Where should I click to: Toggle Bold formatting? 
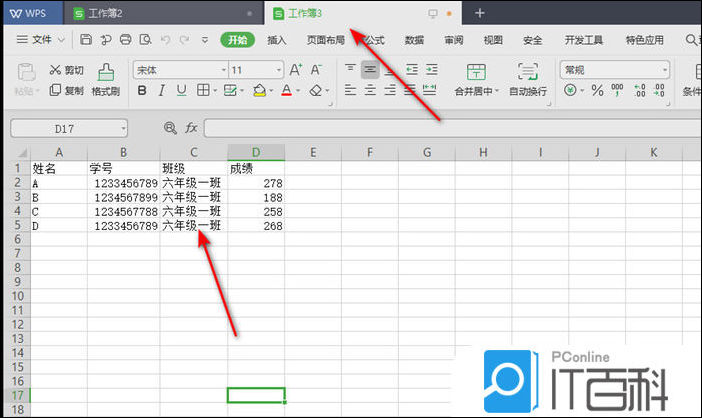[142, 90]
